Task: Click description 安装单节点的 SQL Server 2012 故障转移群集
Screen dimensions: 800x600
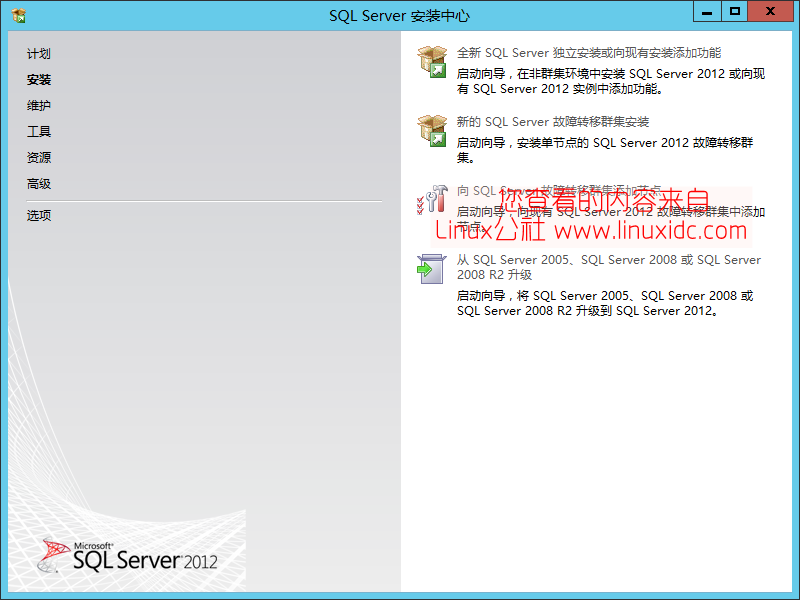Action: click(605, 150)
